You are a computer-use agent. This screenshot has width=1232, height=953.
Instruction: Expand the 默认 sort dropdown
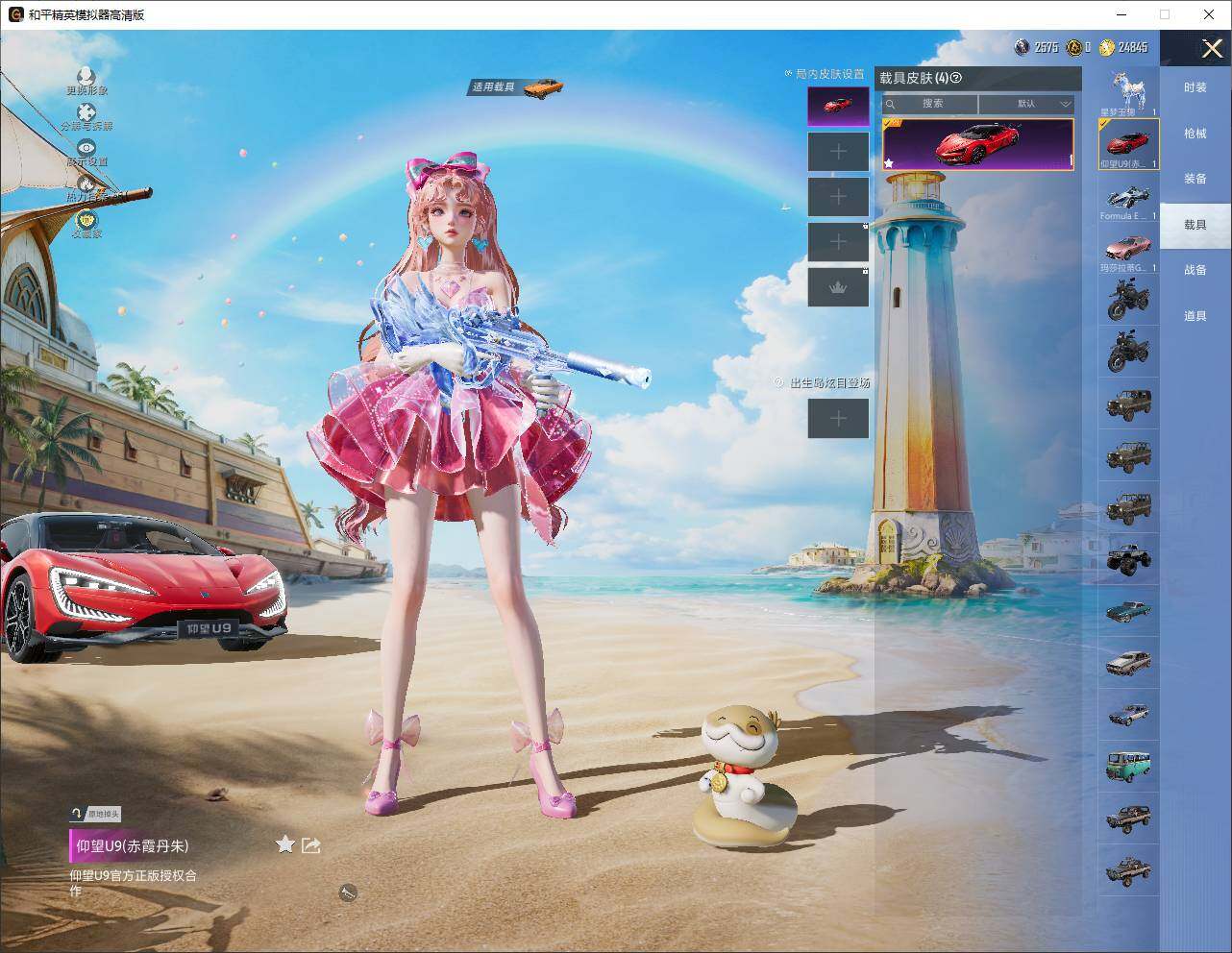click(1026, 104)
